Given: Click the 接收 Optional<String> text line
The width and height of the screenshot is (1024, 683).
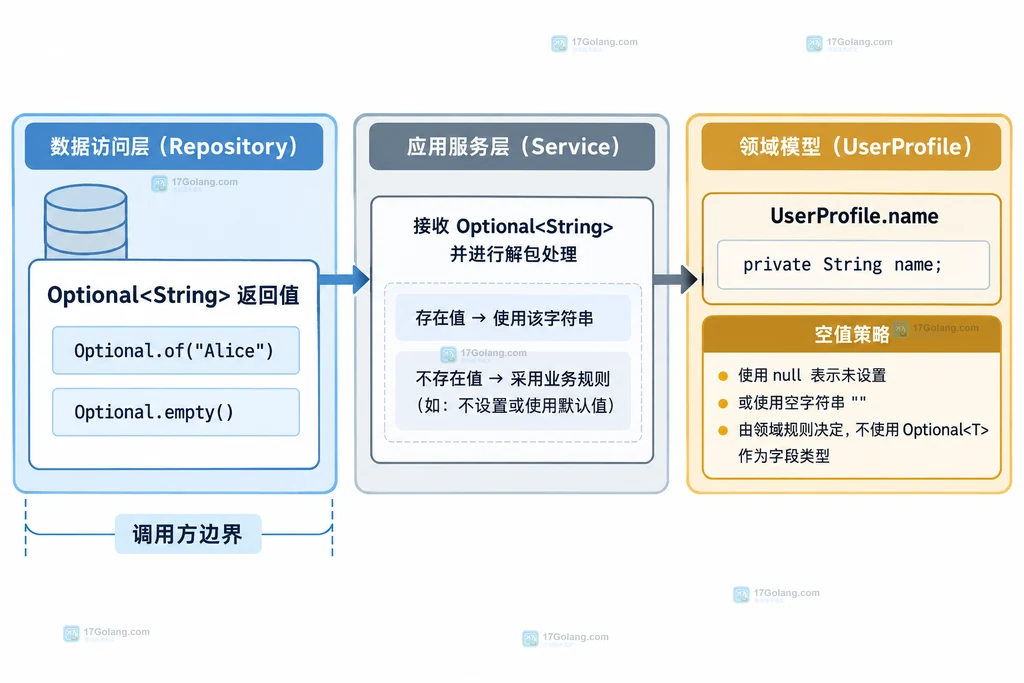Looking at the screenshot, I should (513, 227).
